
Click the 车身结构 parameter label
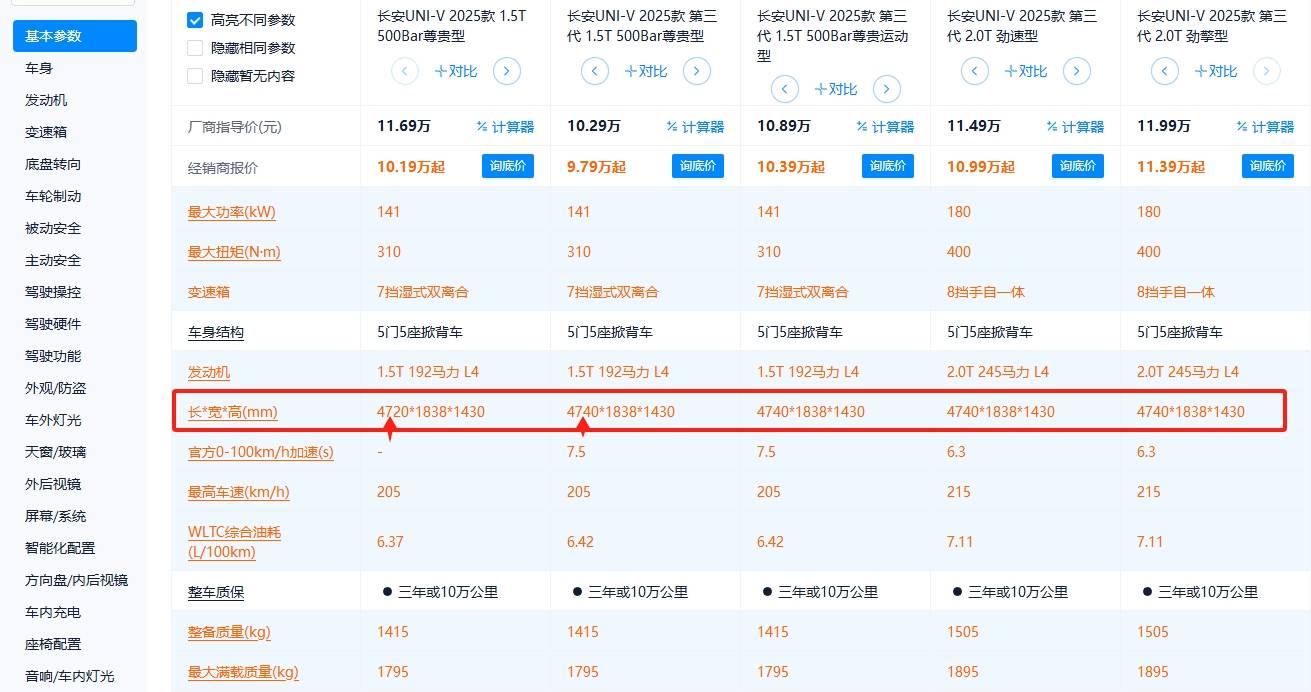[x=216, y=332]
